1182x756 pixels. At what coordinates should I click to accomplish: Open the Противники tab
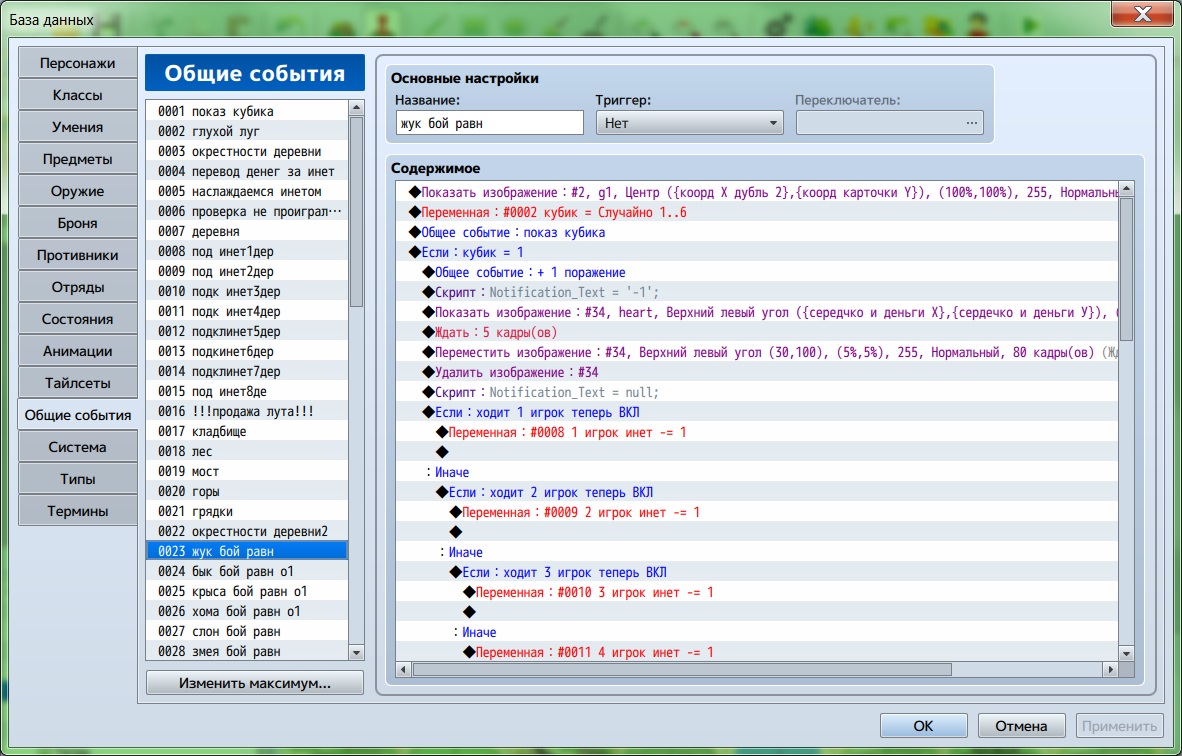[77, 255]
